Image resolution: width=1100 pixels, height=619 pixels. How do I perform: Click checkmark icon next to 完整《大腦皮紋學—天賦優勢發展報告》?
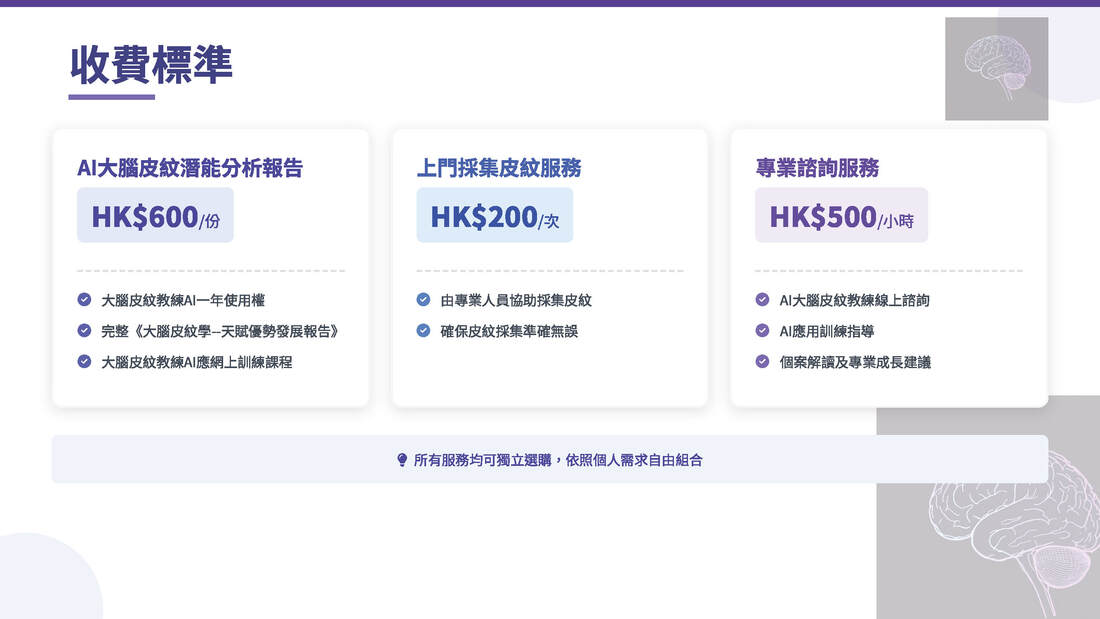coord(84,331)
